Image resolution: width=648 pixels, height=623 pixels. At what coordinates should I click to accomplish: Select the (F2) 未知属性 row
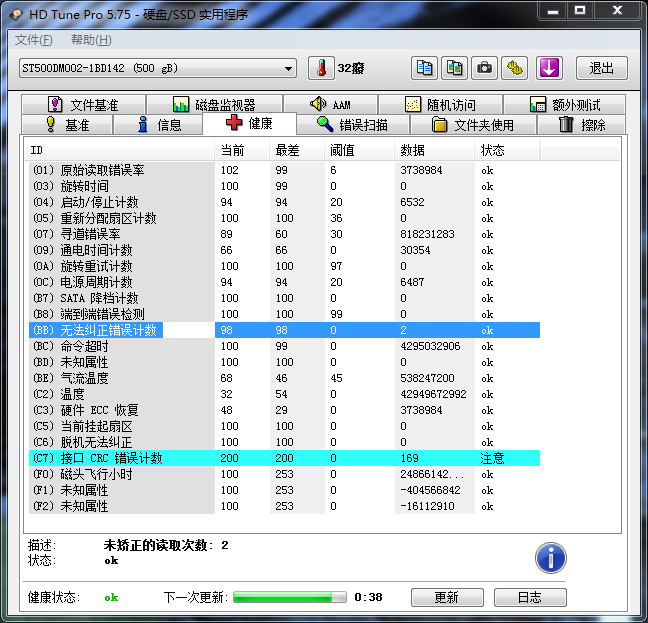point(284,506)
